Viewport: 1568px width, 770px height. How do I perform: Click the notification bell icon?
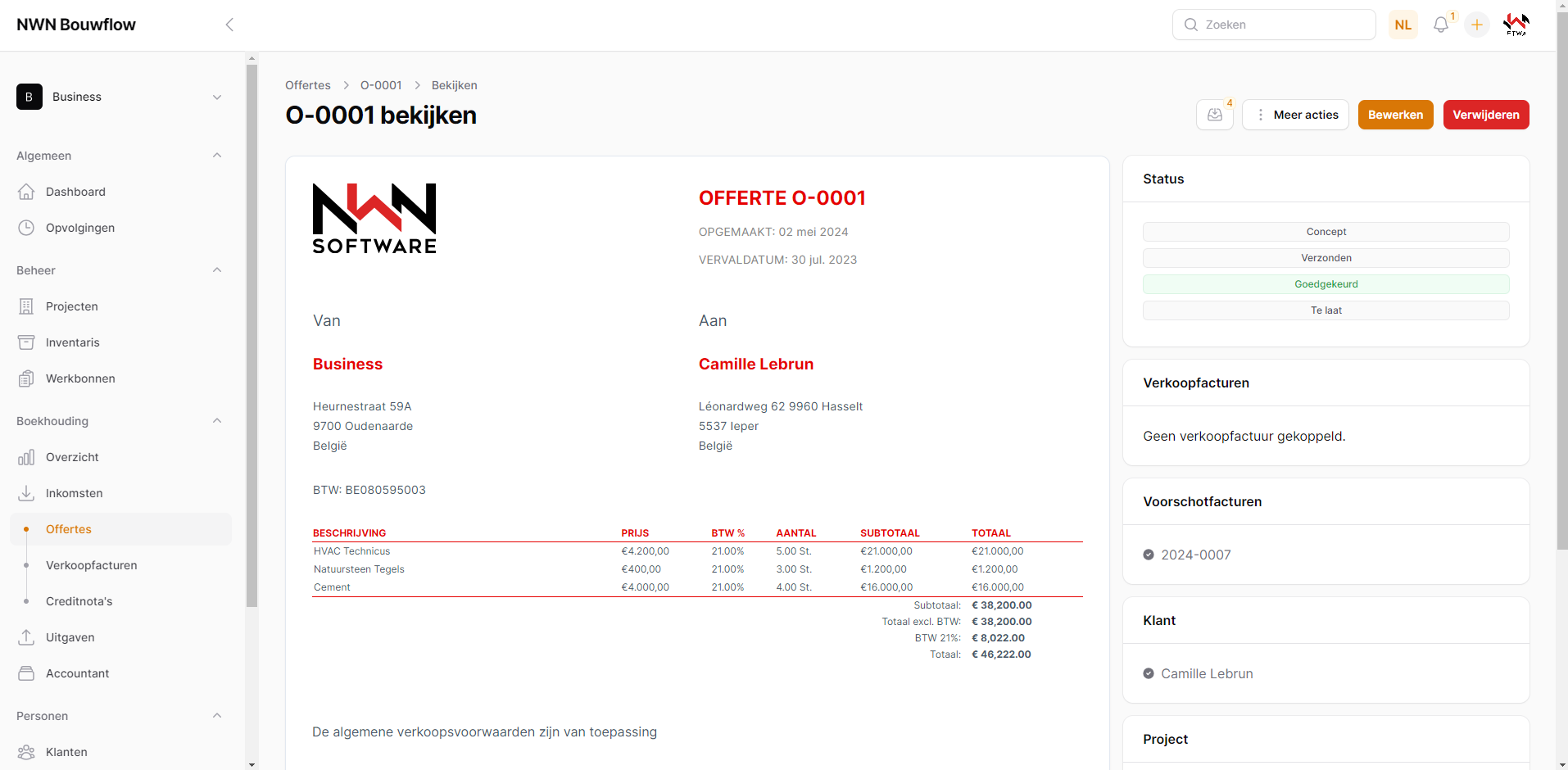(1440, 25)
